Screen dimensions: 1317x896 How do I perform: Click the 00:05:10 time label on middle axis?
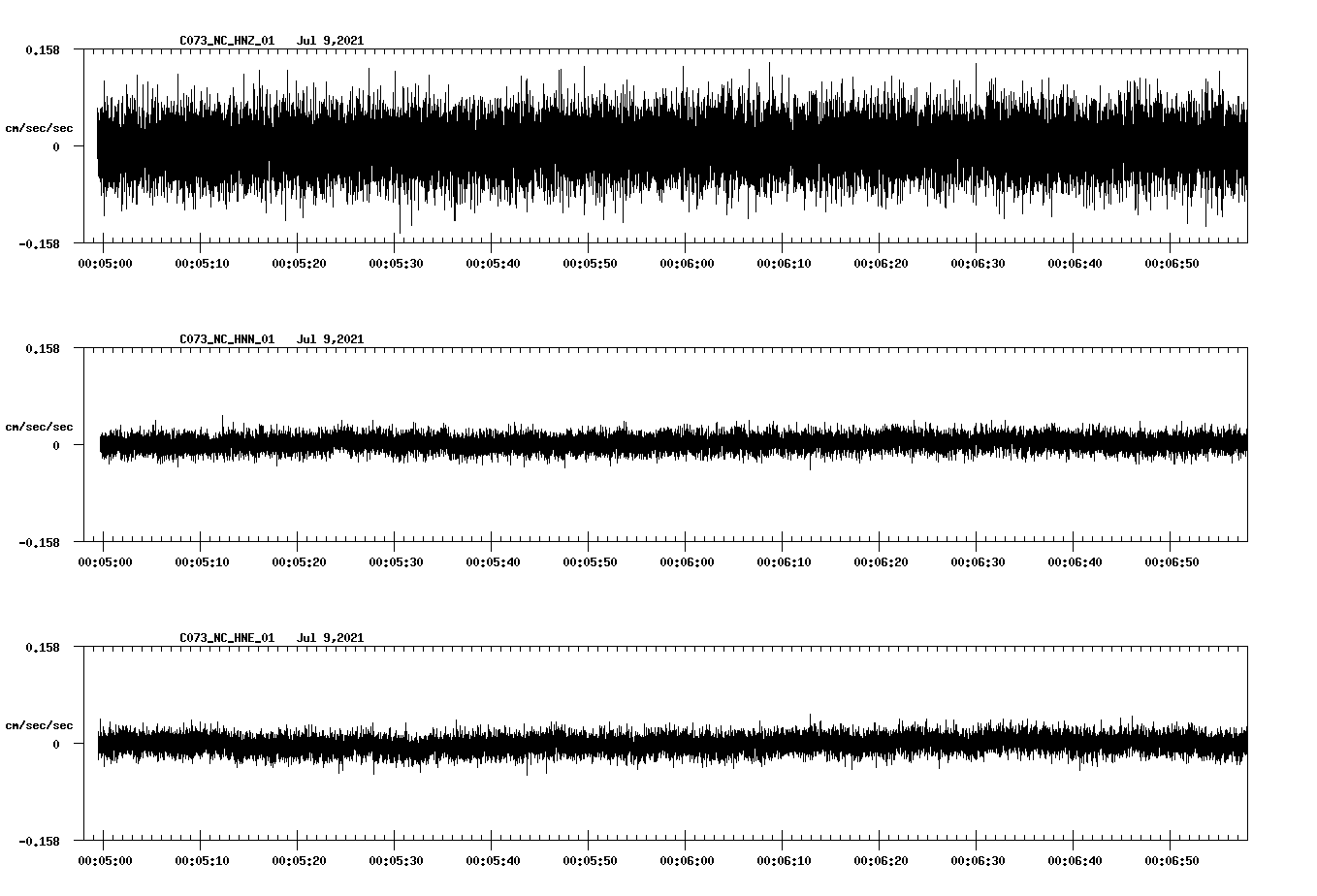coord(200,560)
